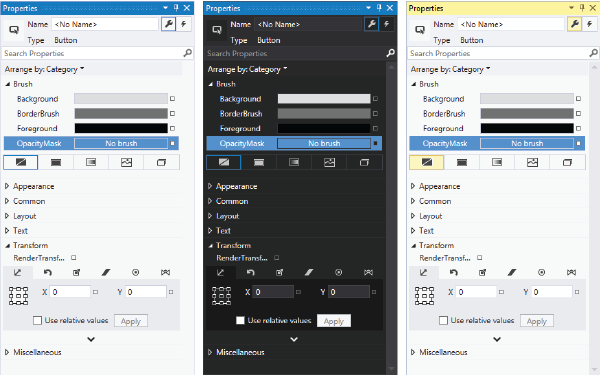
Task: Click search magnifier icon in yellow-titled panel
Action: 593,53
